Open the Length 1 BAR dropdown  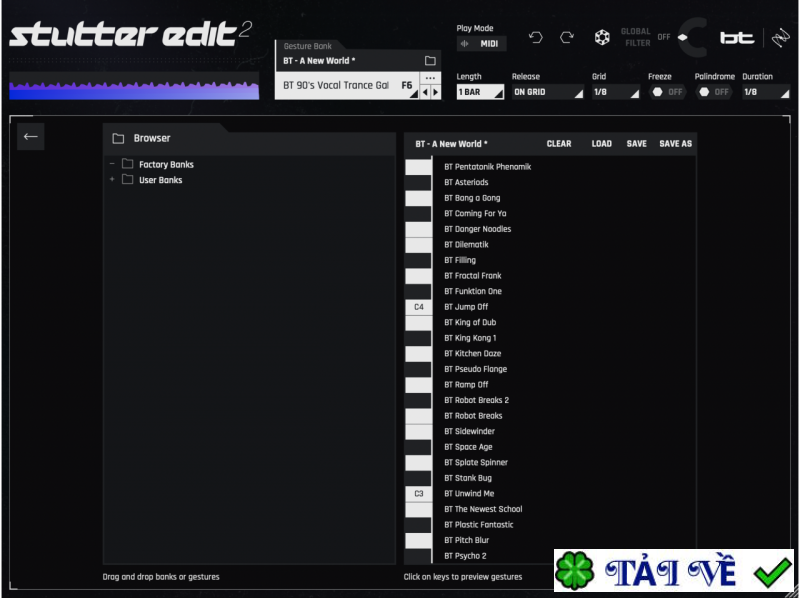click(x=480, y=92)
